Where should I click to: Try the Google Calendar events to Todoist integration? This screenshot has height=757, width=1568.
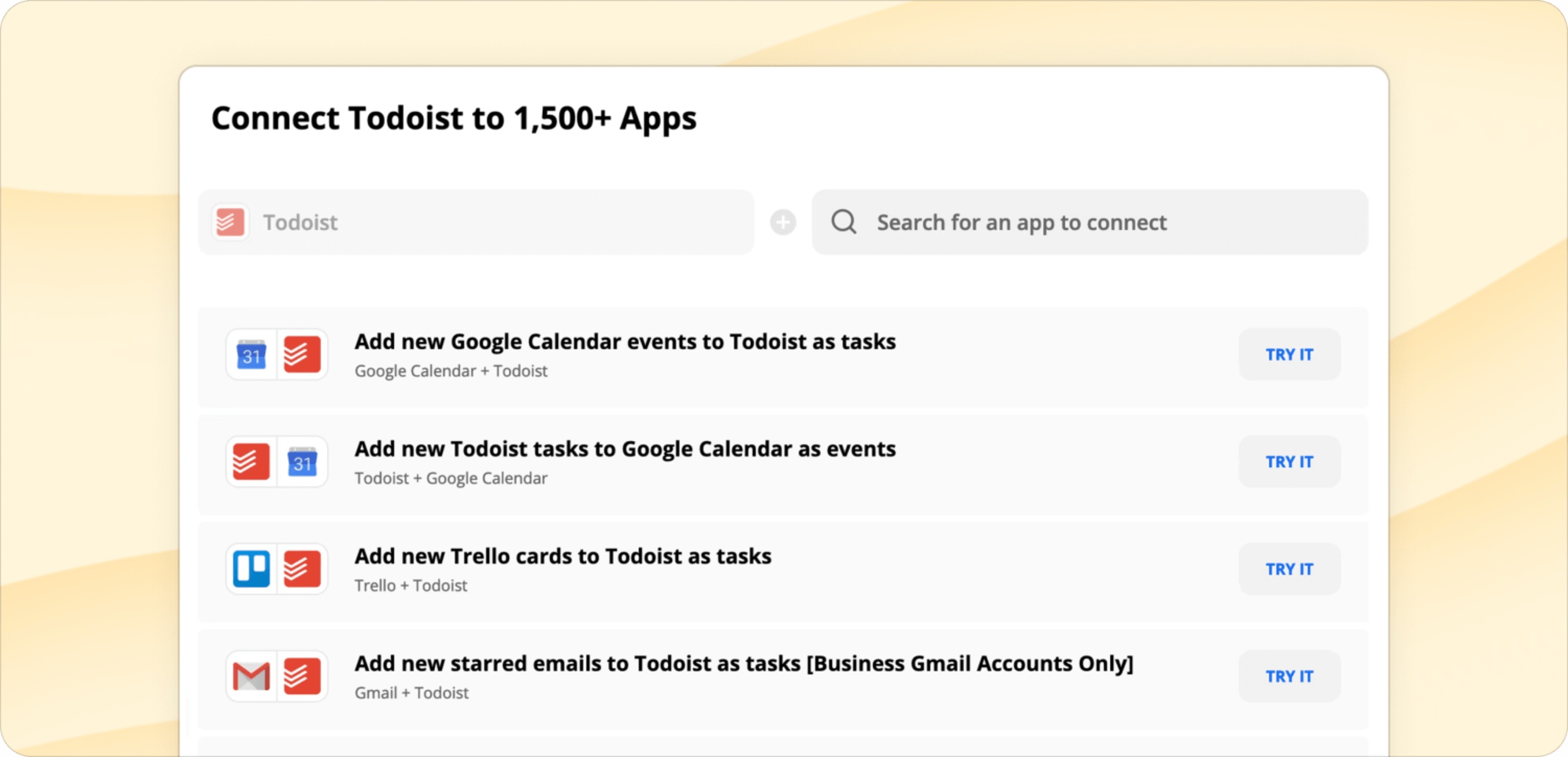click(x=1289, y=354)
